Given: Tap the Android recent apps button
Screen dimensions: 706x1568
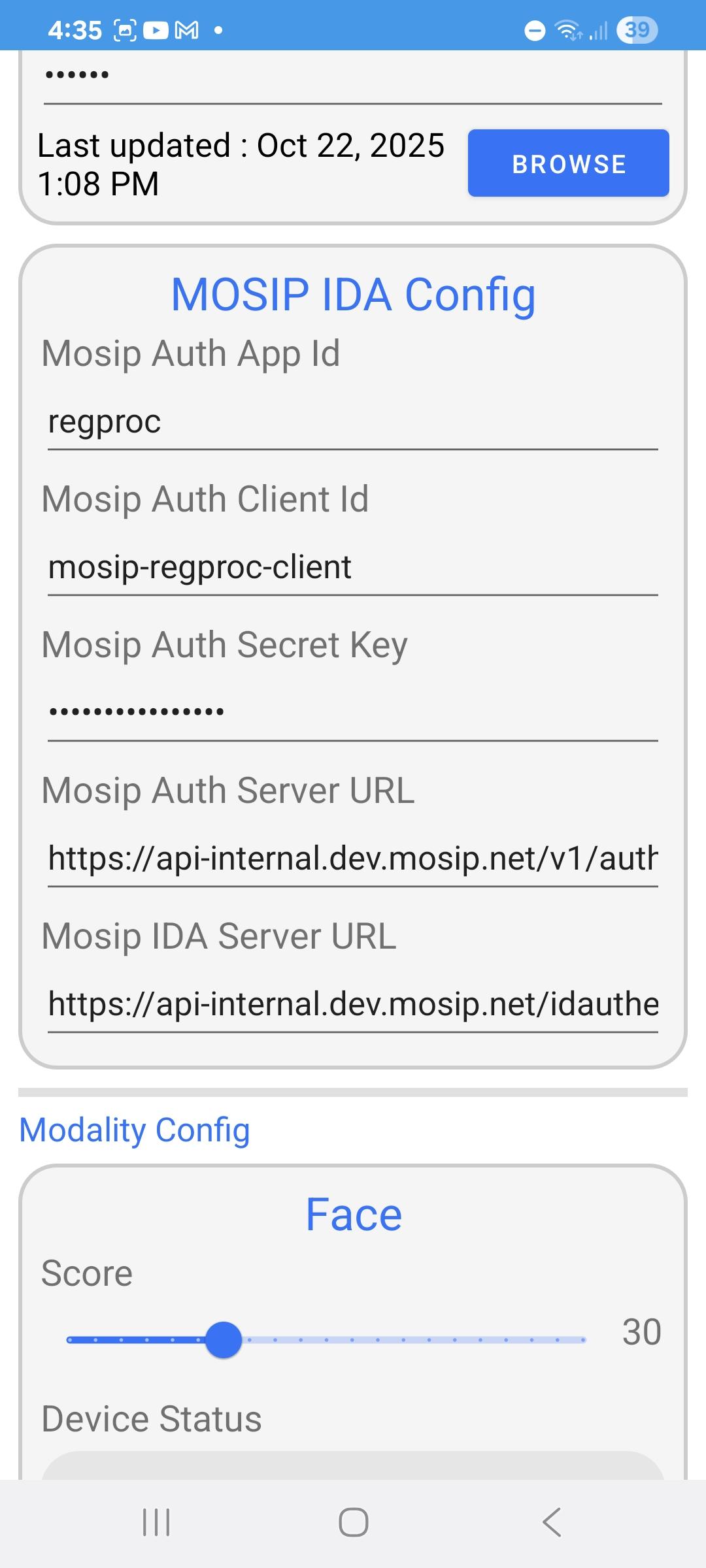Looking at the screenshot, I should tap(156, 1522).
